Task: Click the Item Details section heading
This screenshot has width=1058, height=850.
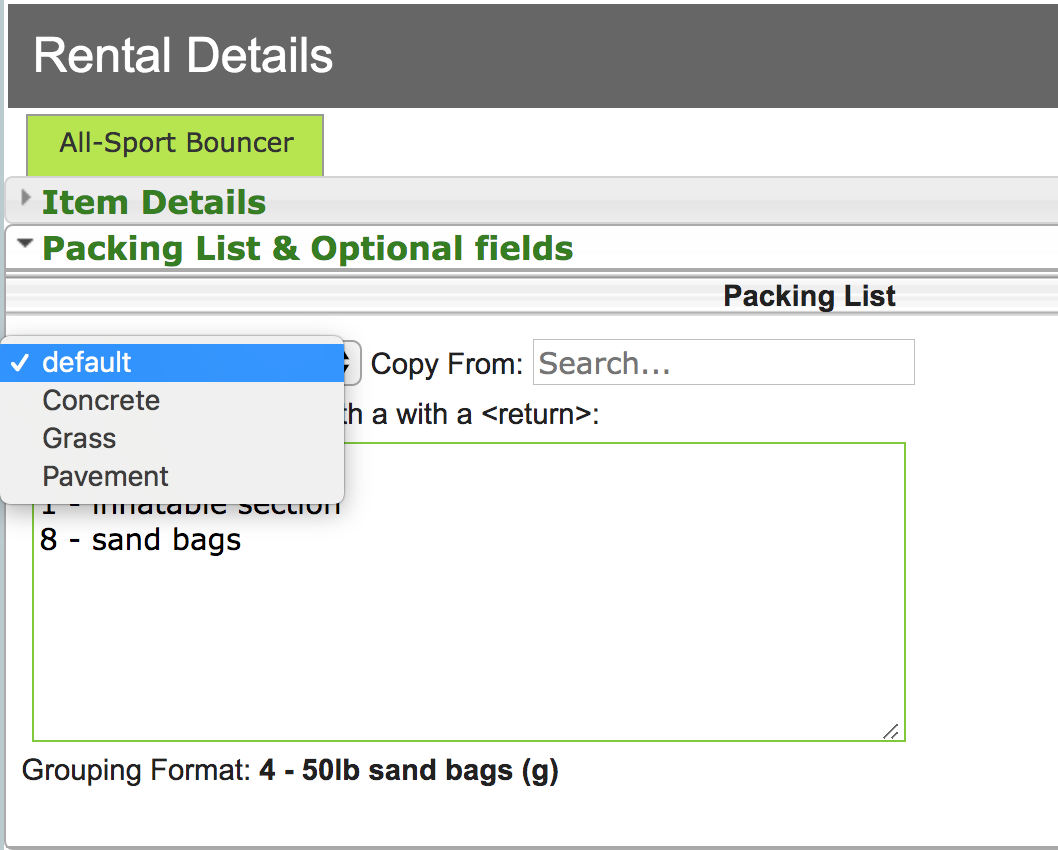Action: click(x=154, y=202)
